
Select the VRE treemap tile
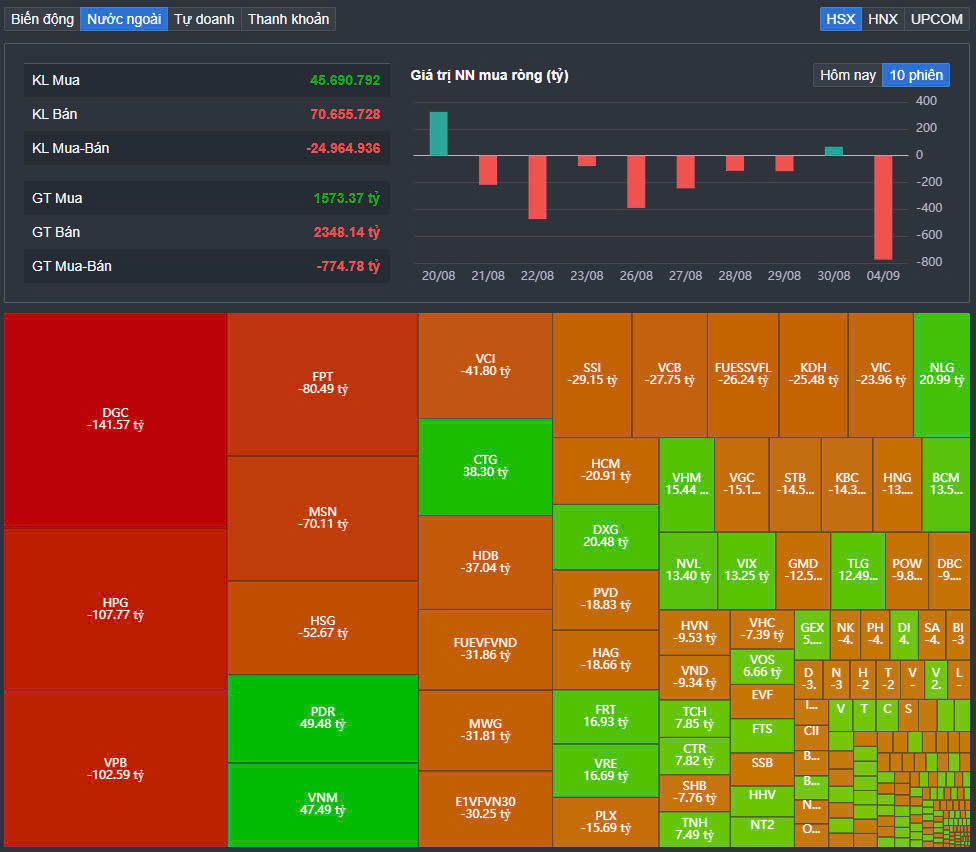[606, 770]
